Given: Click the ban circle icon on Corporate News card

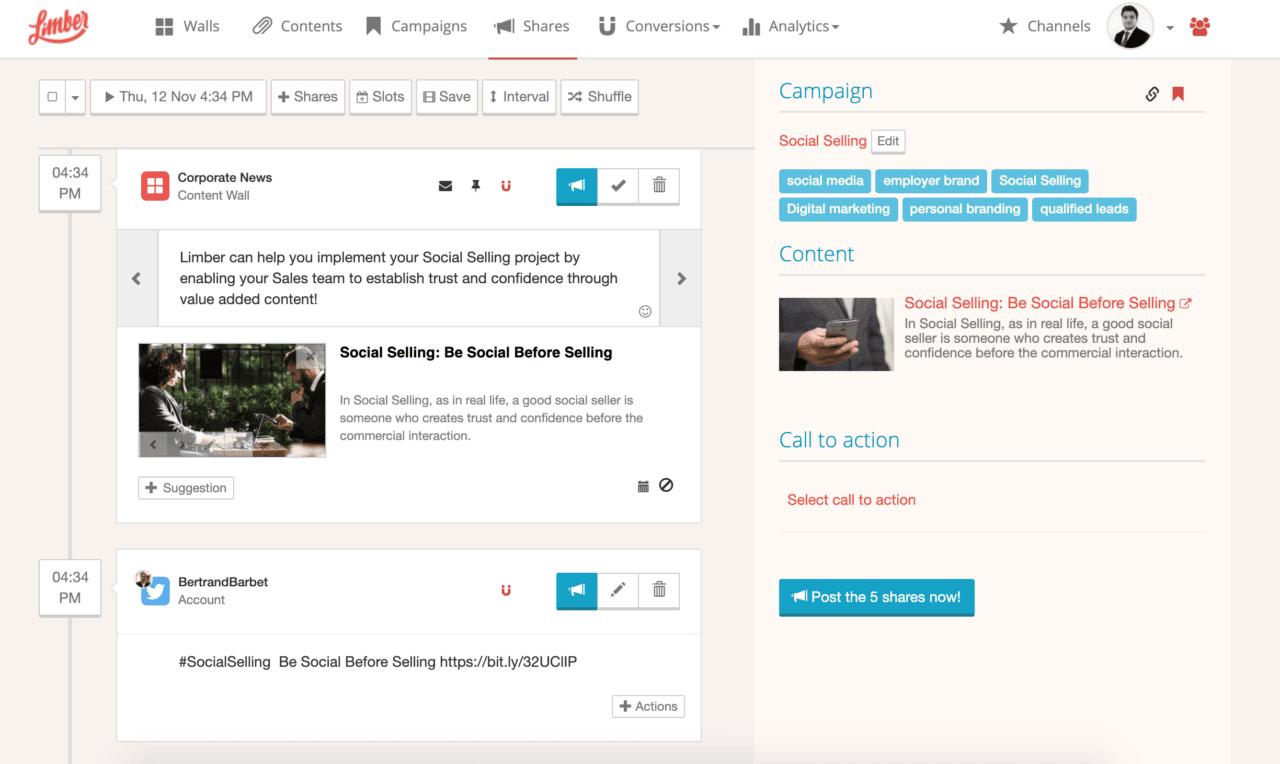Looking at the screenshot, I should point(666,485).
